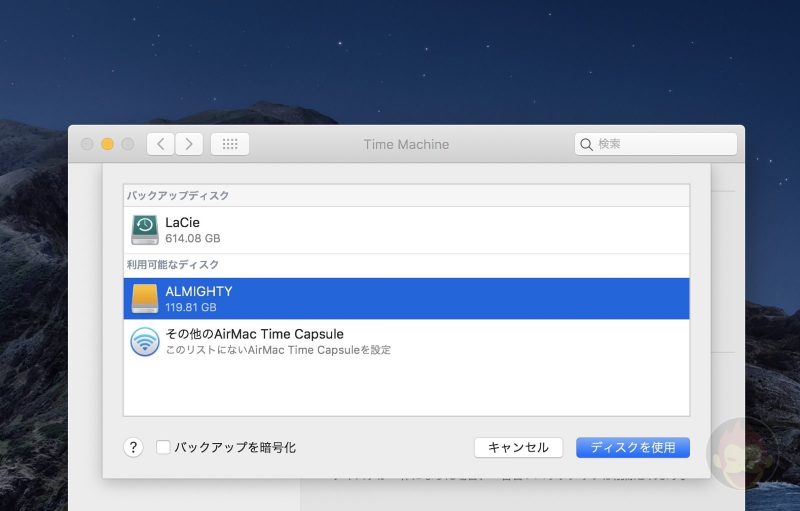The height and width of the screenshot is (511, 800).
Task: Click the バックアップディスク section header
Action: (x=178, y=195)
